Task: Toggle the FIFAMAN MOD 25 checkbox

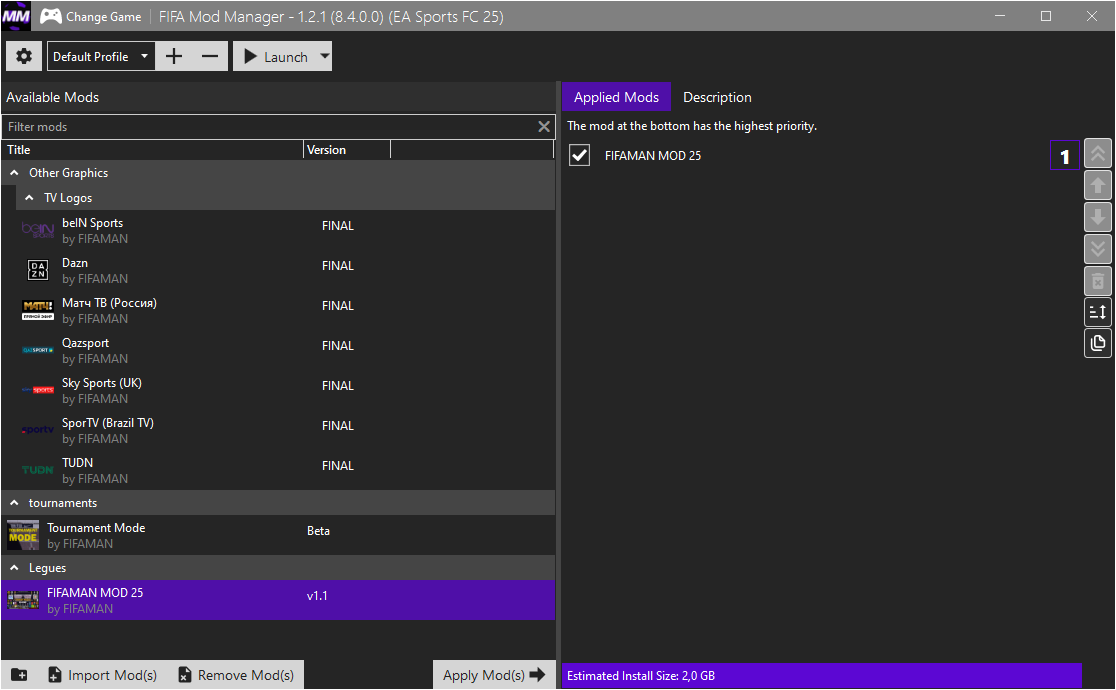Action: pos(579,155)
